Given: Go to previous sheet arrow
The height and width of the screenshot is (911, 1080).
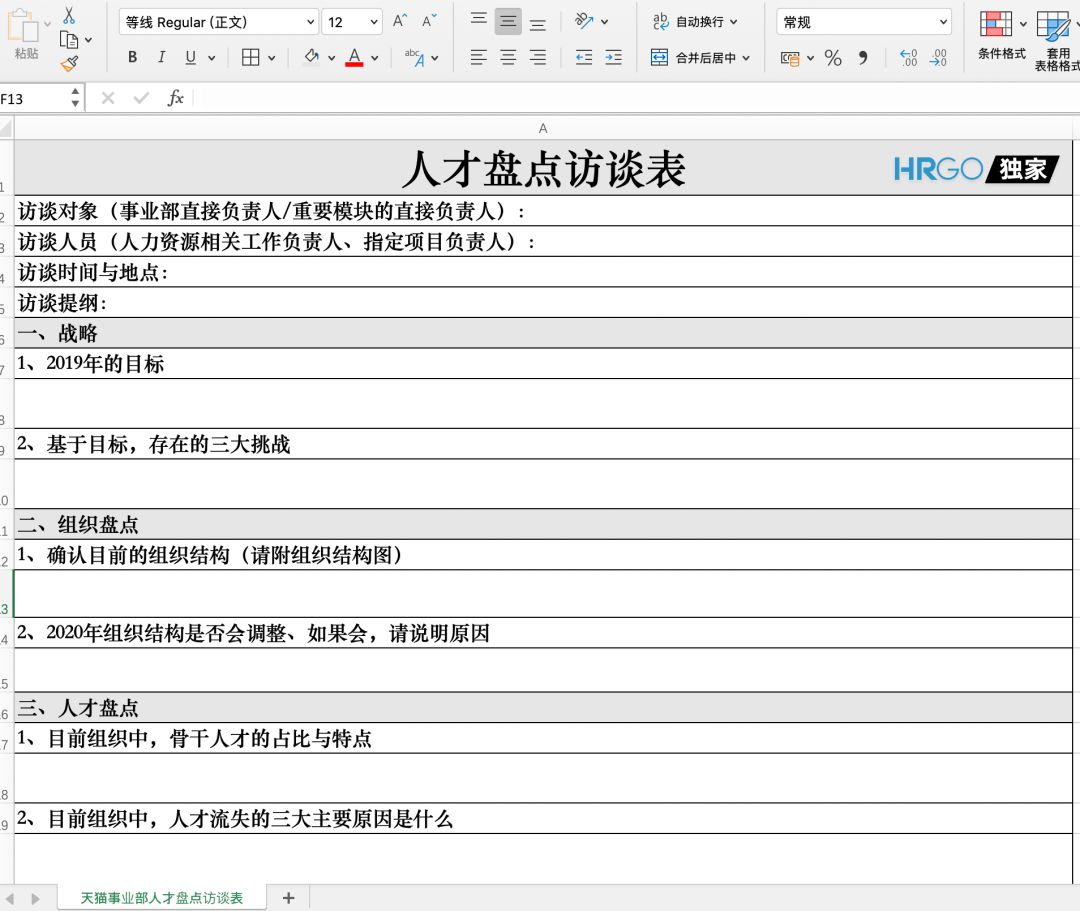Looking at the screenshot, I should pos(10,899).
